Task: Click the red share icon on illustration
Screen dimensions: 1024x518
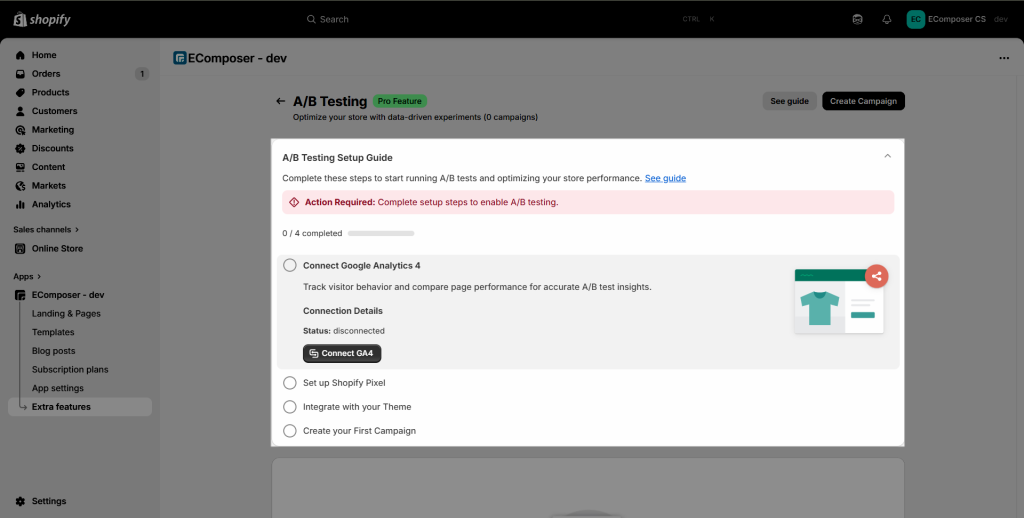Action: pyautogui.click(x=876, y=277)
